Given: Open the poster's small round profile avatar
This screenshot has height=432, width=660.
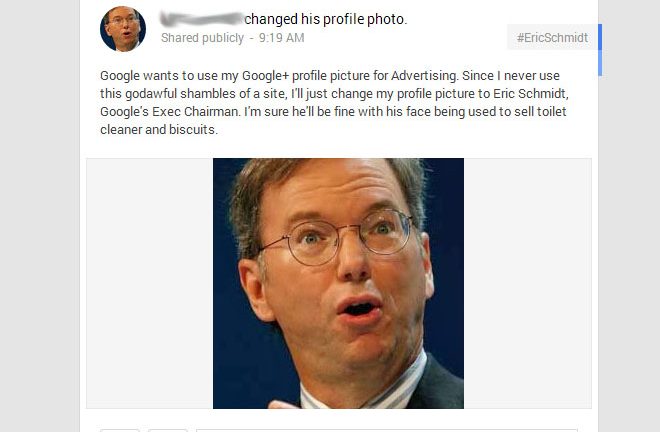Looking at the screenshot, I should (x=123, y=29).
